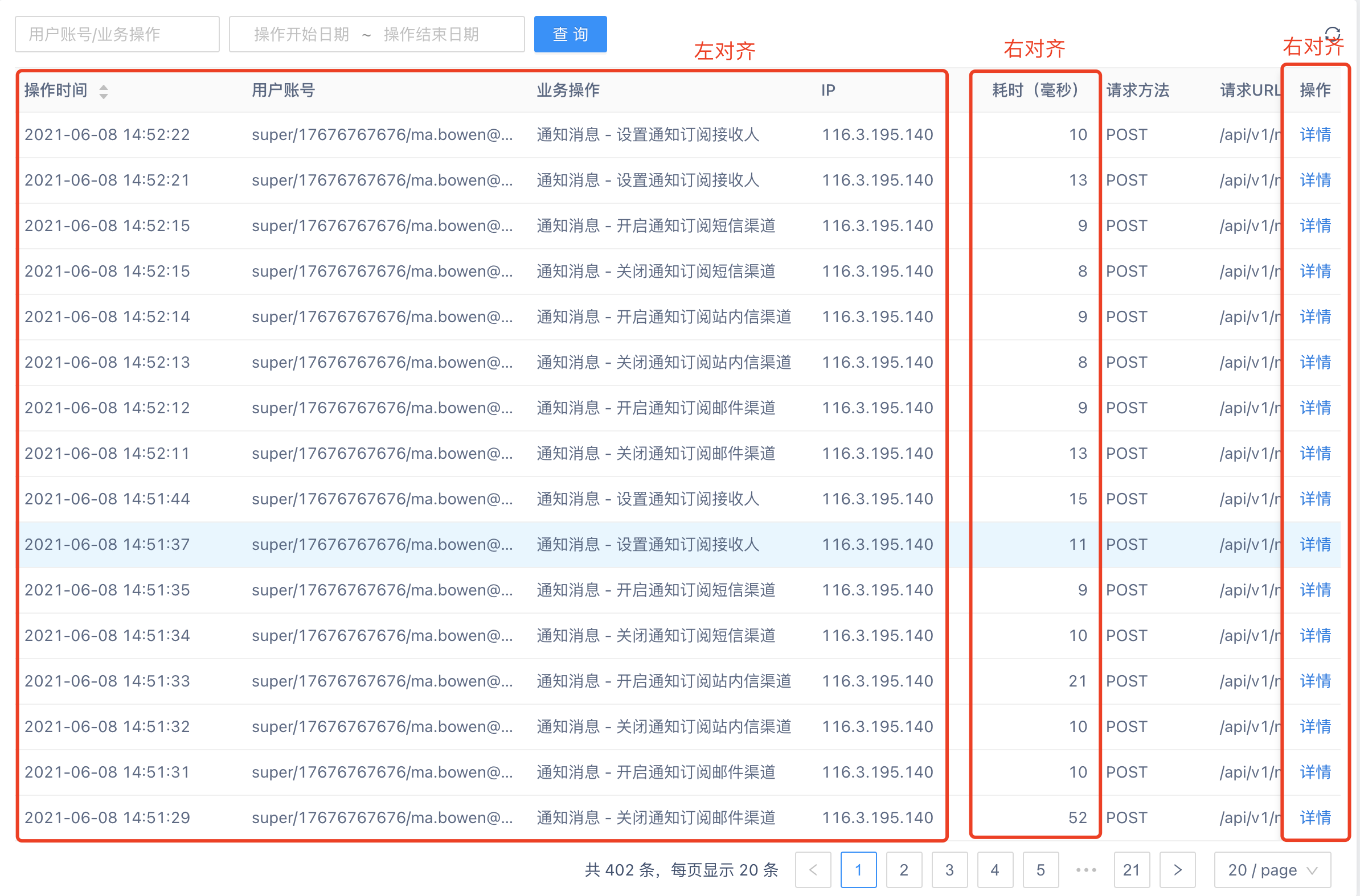Select page 5 in pagination
This screenshot has width=1360, height=896.
1041,870
